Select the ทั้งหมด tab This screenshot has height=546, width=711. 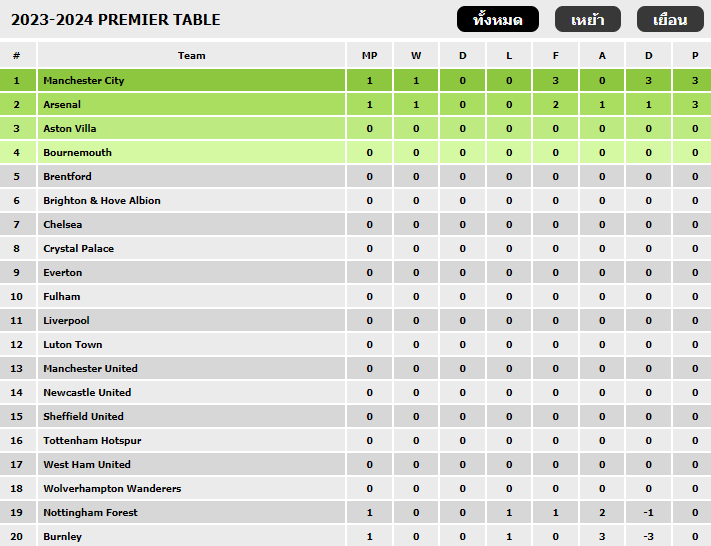tap(497, 20)
